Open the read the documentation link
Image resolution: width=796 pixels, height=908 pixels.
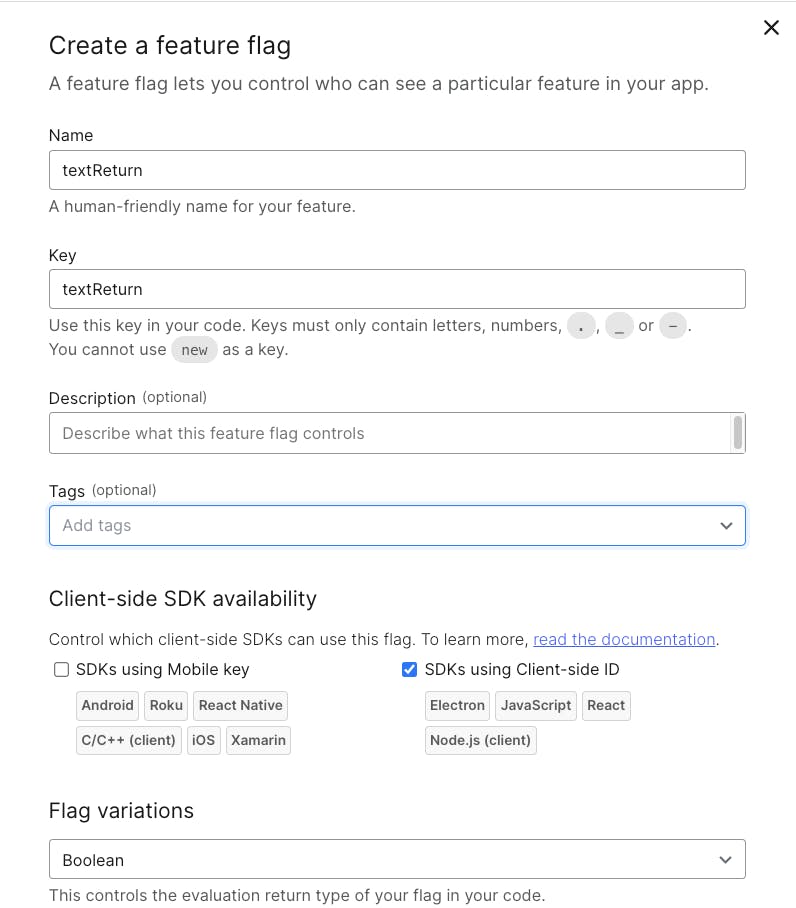coord(624,639)
